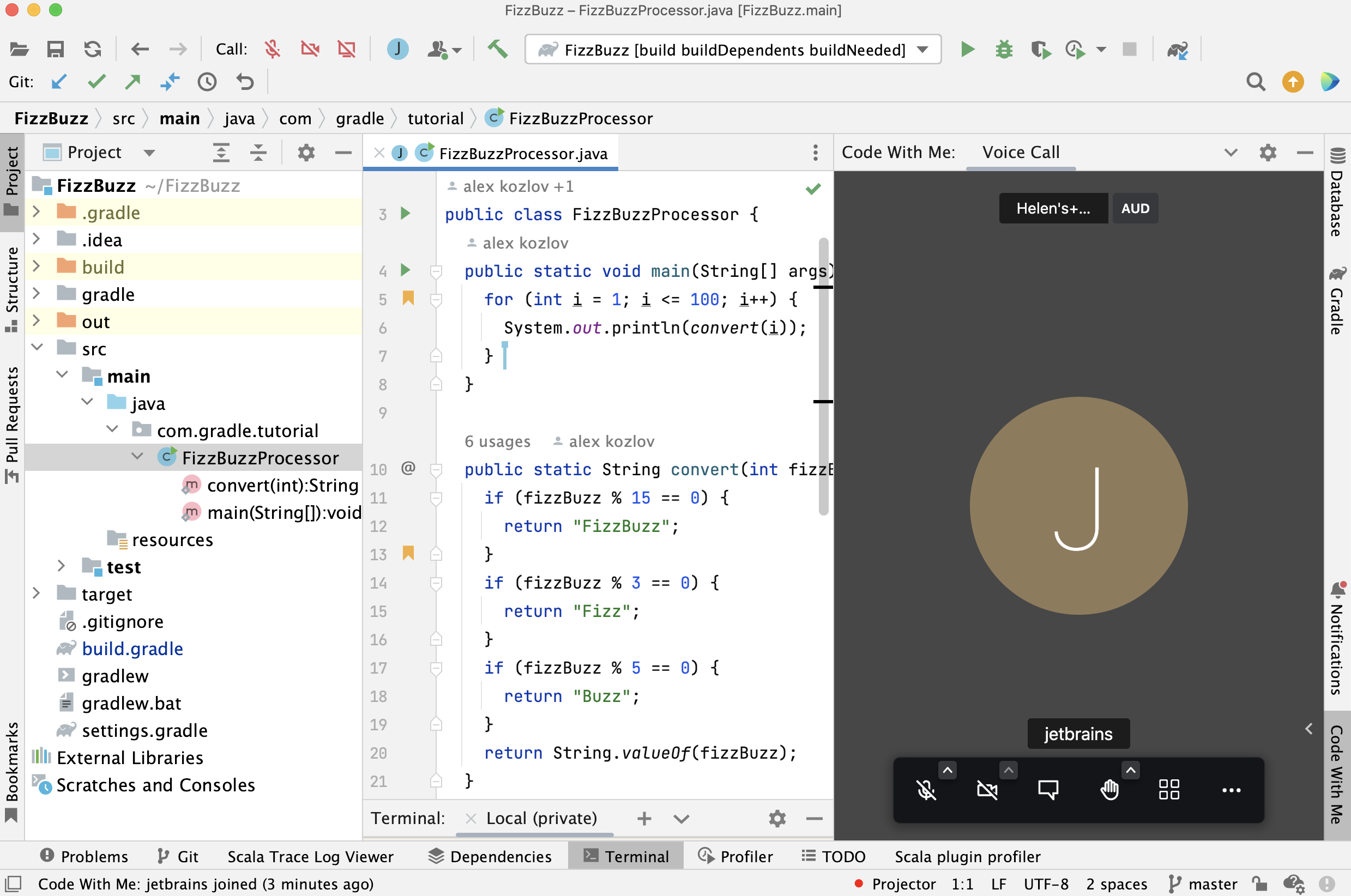Open chat in voice call controls
The height and width of the screenshot is (896, 1351).
point(1048,790)
